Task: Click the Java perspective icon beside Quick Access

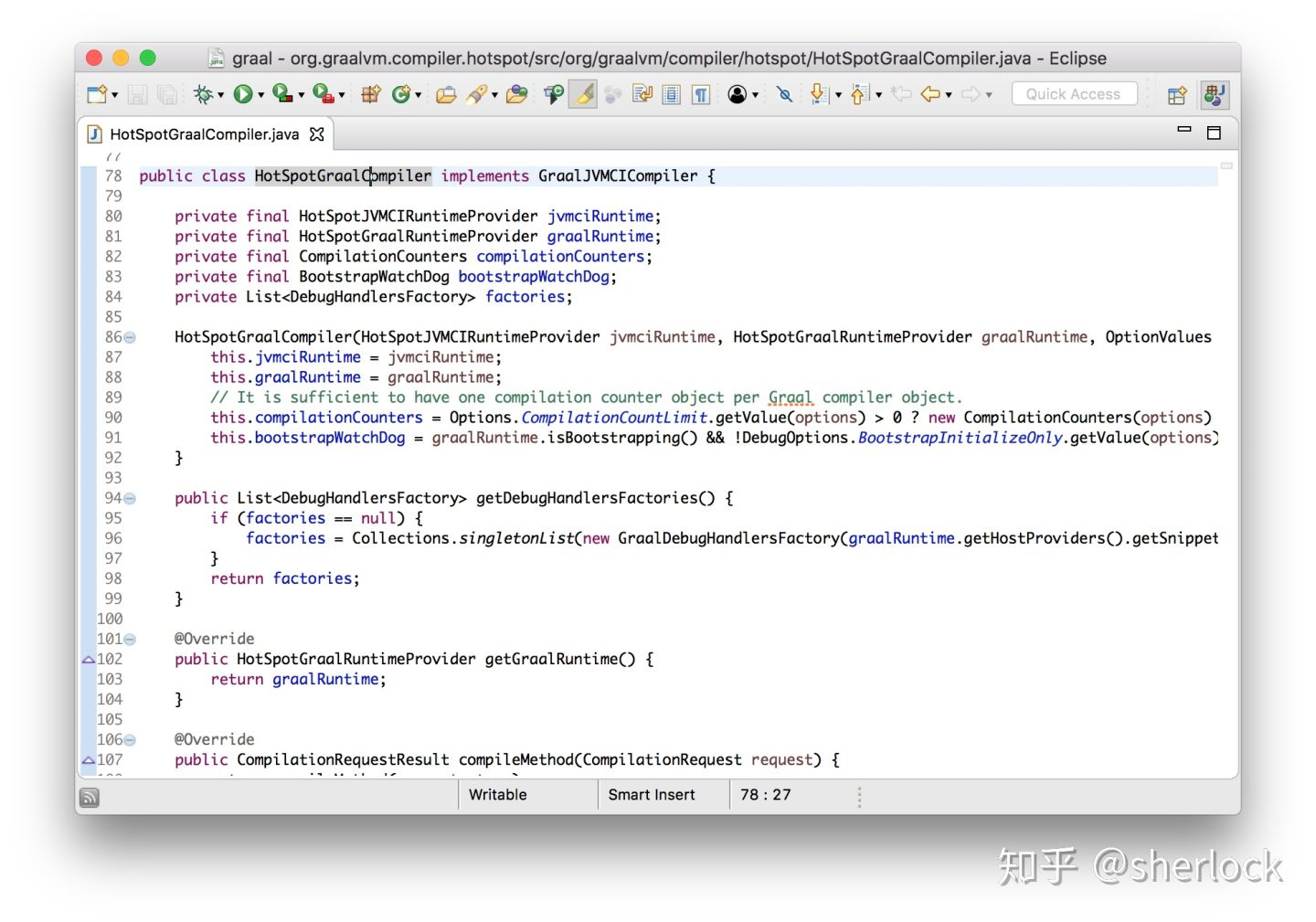Action: (1215, 94)
